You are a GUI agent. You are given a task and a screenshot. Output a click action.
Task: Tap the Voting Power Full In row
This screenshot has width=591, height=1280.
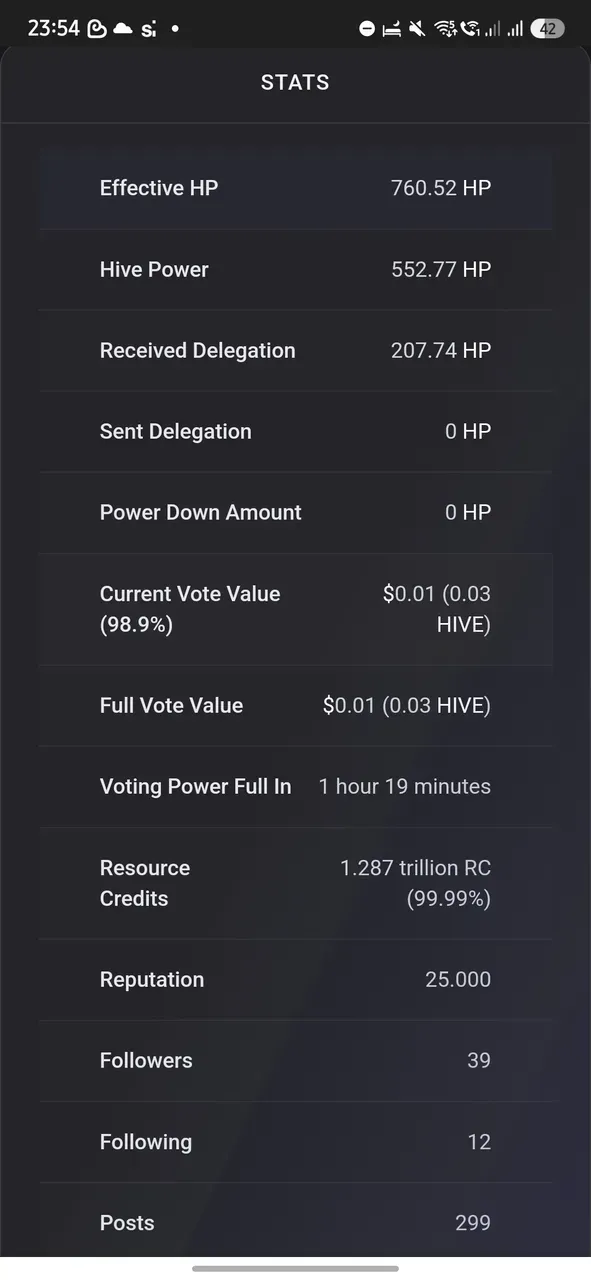coord(295,787)
